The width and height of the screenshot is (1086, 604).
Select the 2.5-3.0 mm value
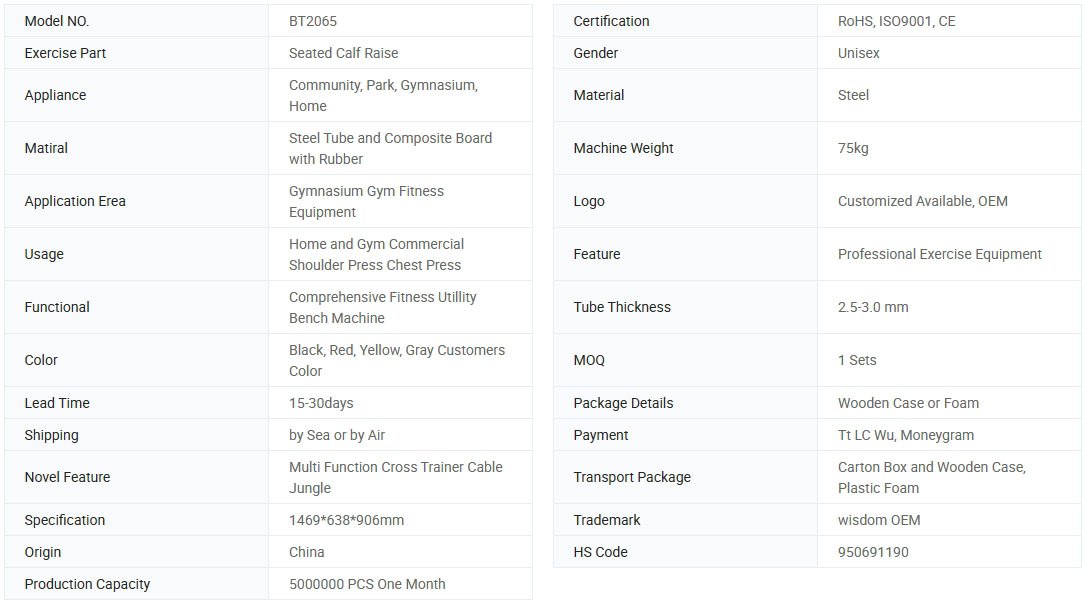(873, 307)
